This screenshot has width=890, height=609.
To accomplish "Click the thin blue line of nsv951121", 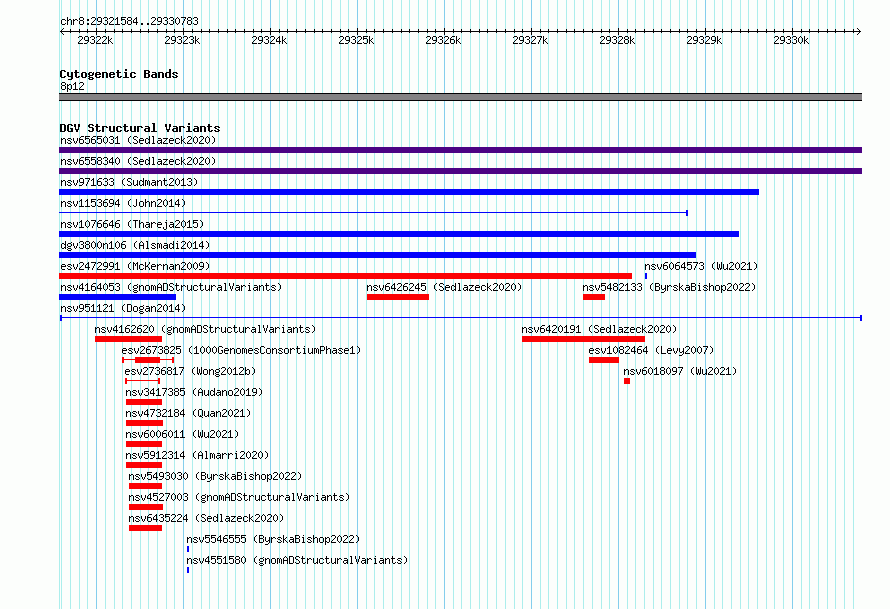I will pos(461,318).
